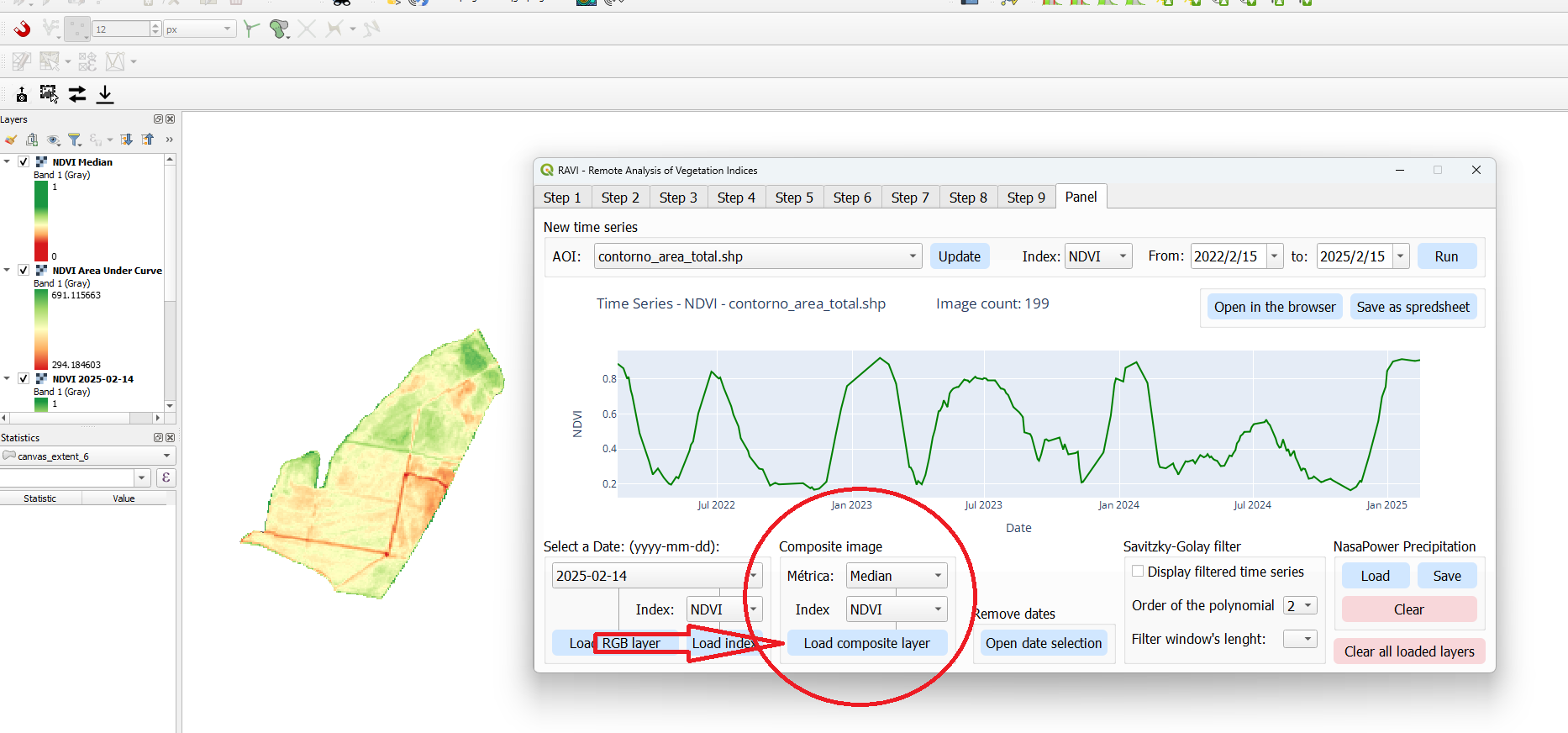Uncheck NDVI Median layer visibility
The image size is (1568, 733).
pyautogui.click(x=24, y=162)
